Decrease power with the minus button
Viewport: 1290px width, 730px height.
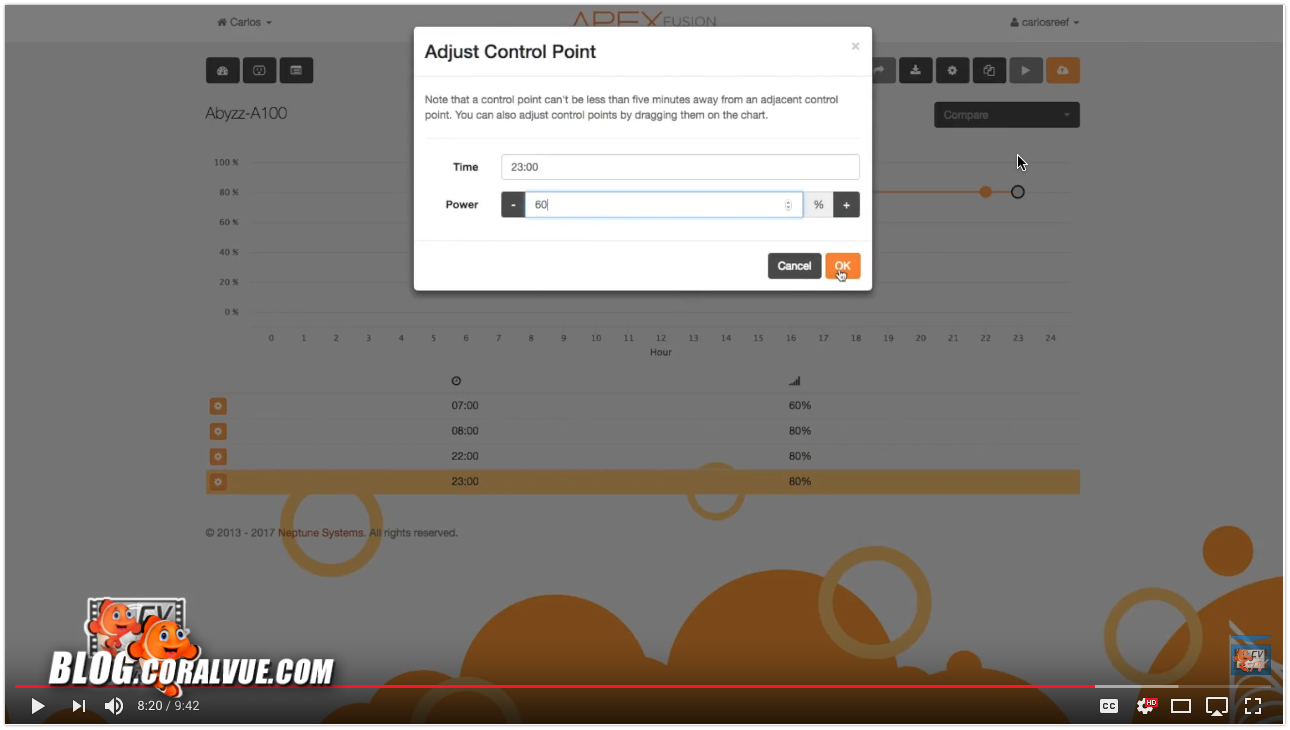pyautogui.click(x=513, y=205)
